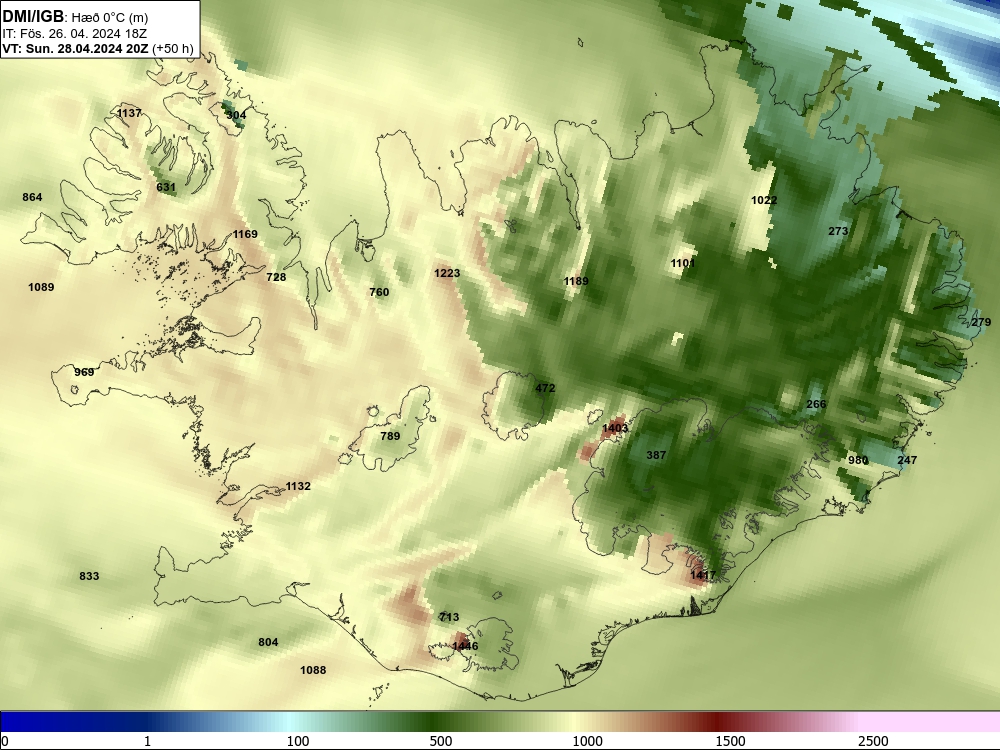Click the 969 value label
Screen dimensions: 1000x750
84,372
